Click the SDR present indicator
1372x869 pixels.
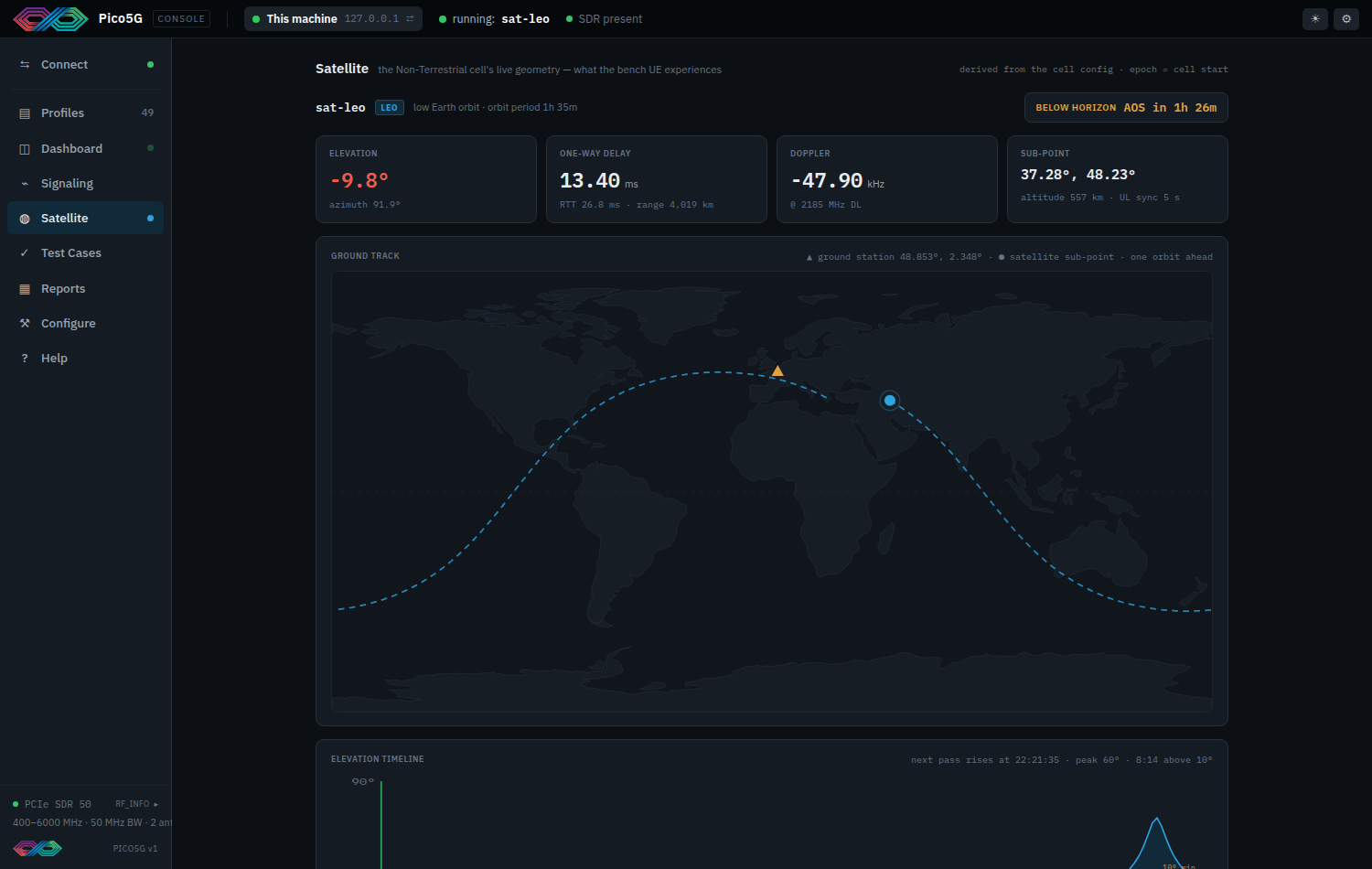pyautogui.click(x=604, y=18)
